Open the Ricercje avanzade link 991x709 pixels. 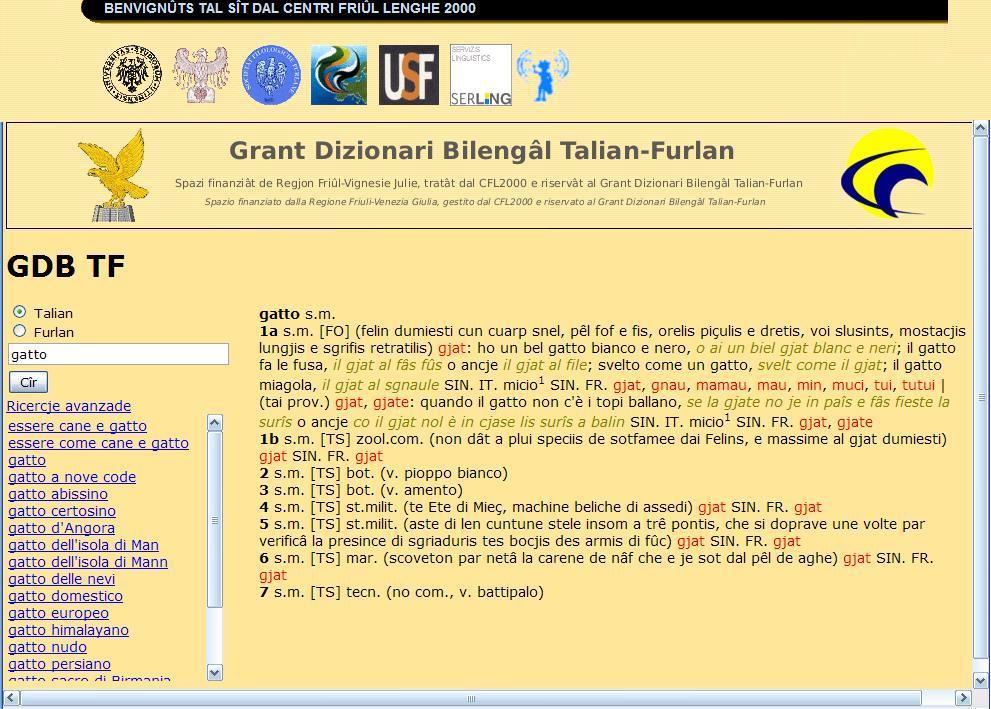pyautogui.click(x=69, y=406)
